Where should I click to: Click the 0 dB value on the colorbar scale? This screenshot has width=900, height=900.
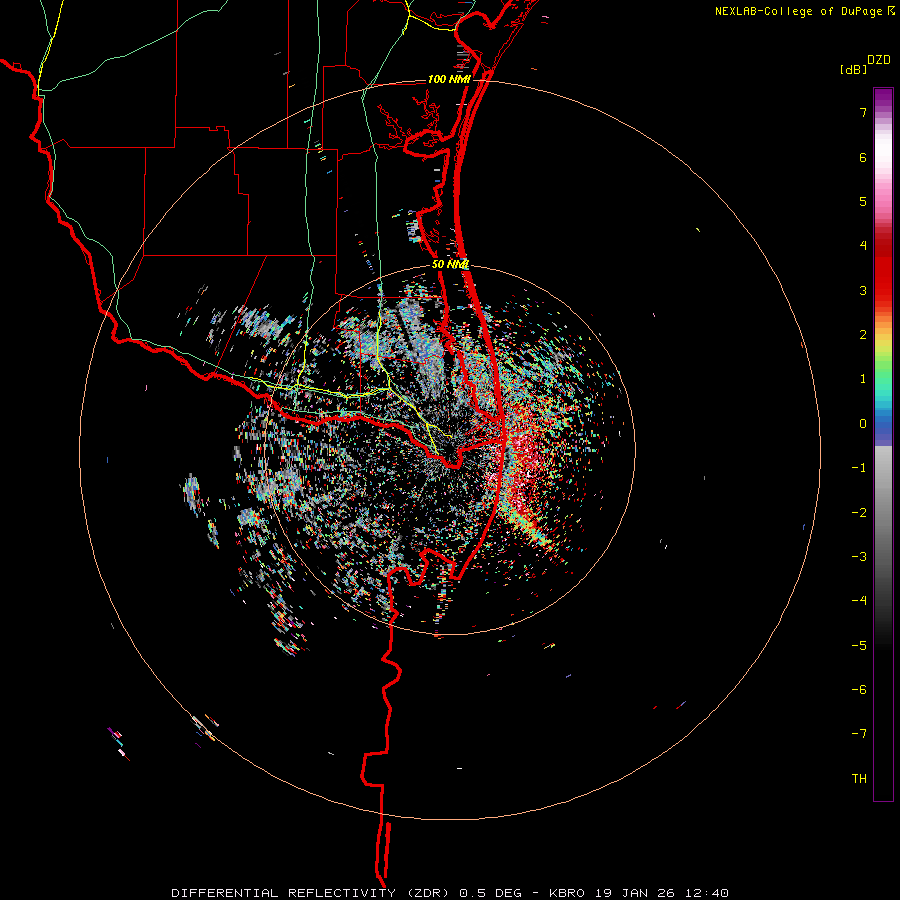point(863,424)
